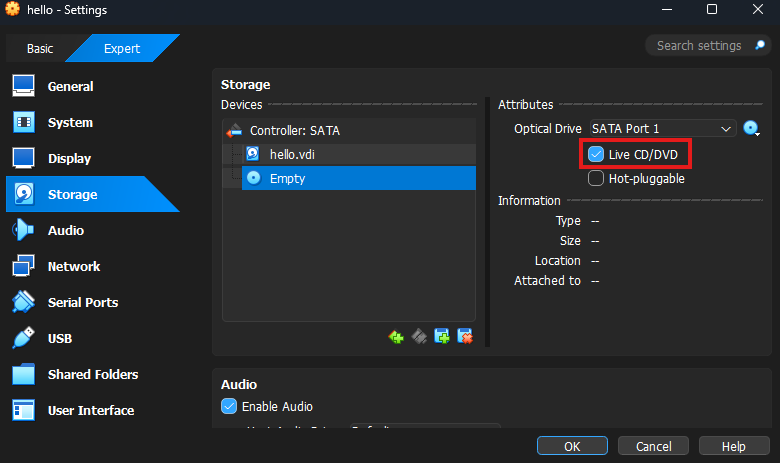The image size is (780, 463).
Task: Go to the Network settings category
Action: click(74, 266)
